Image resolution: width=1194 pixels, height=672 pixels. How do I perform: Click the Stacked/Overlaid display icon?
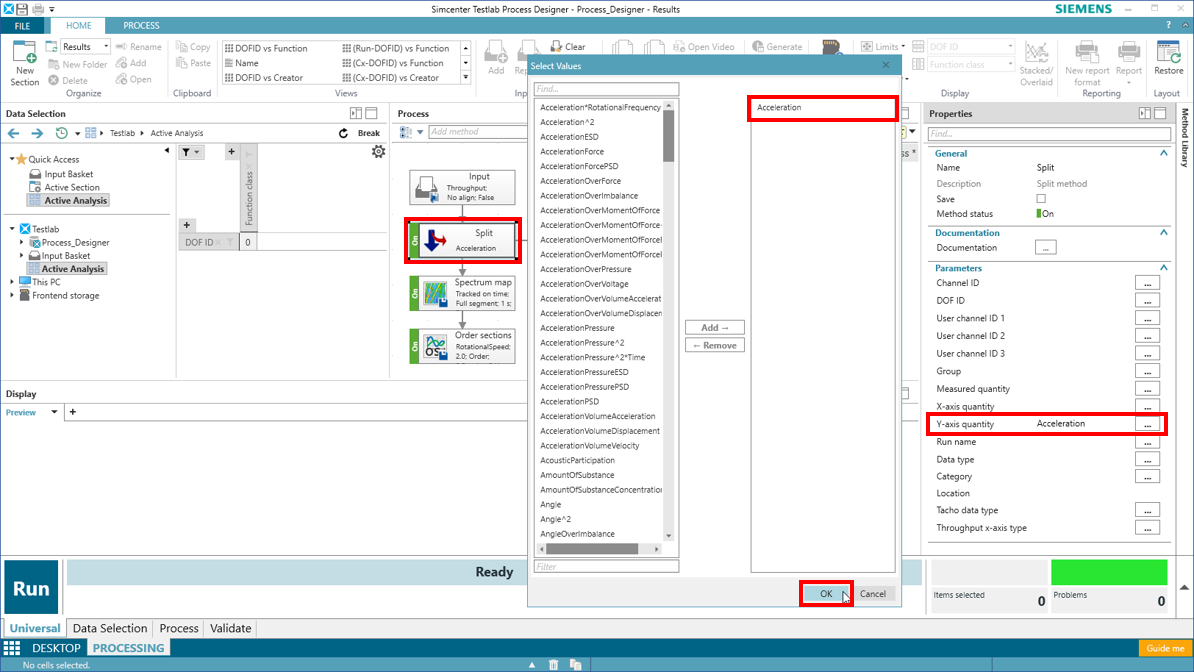1036,53
